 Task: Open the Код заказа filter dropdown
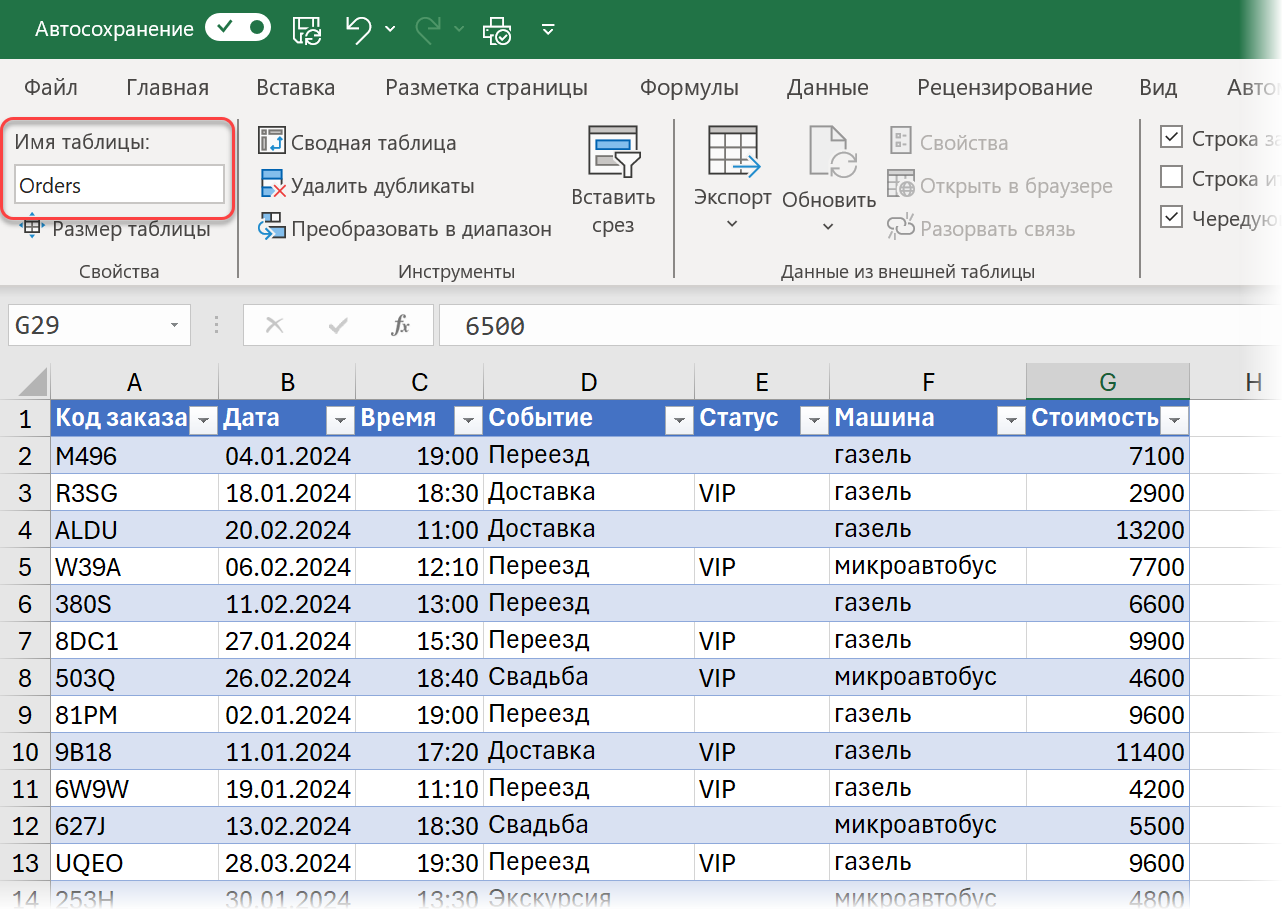tap(203, 421)
